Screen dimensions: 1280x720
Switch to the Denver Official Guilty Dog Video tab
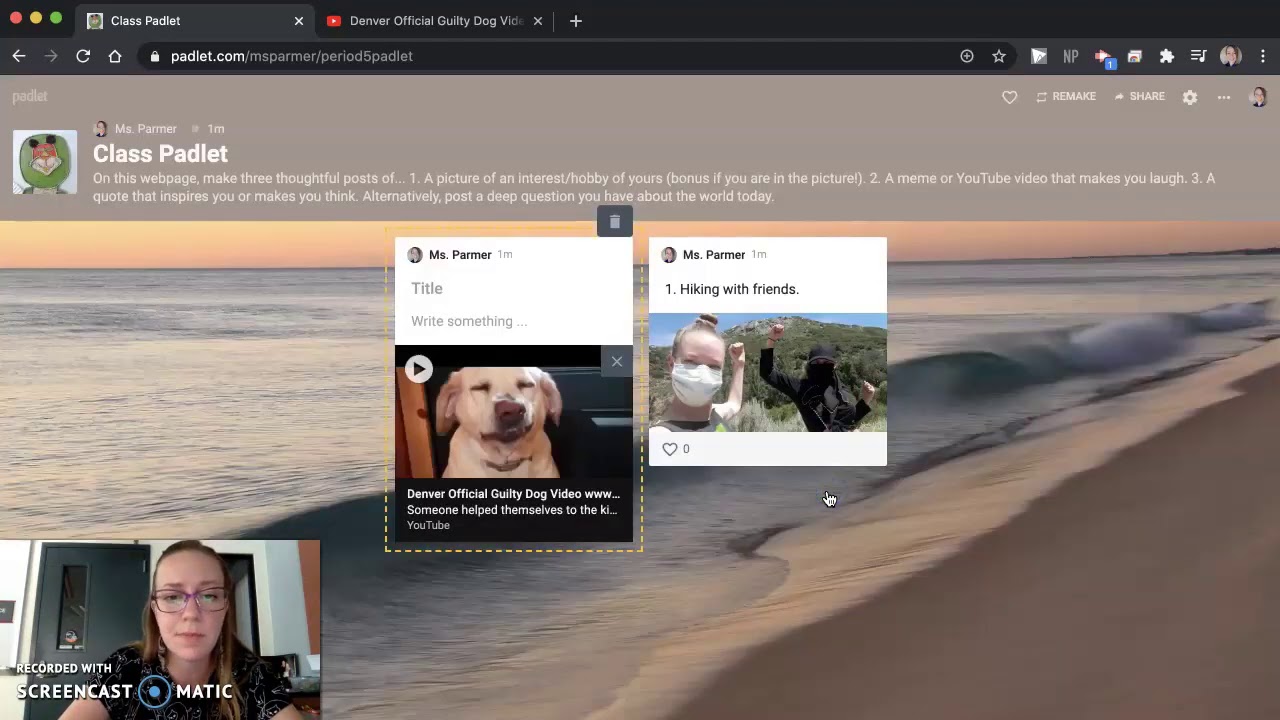pos(436,21)
